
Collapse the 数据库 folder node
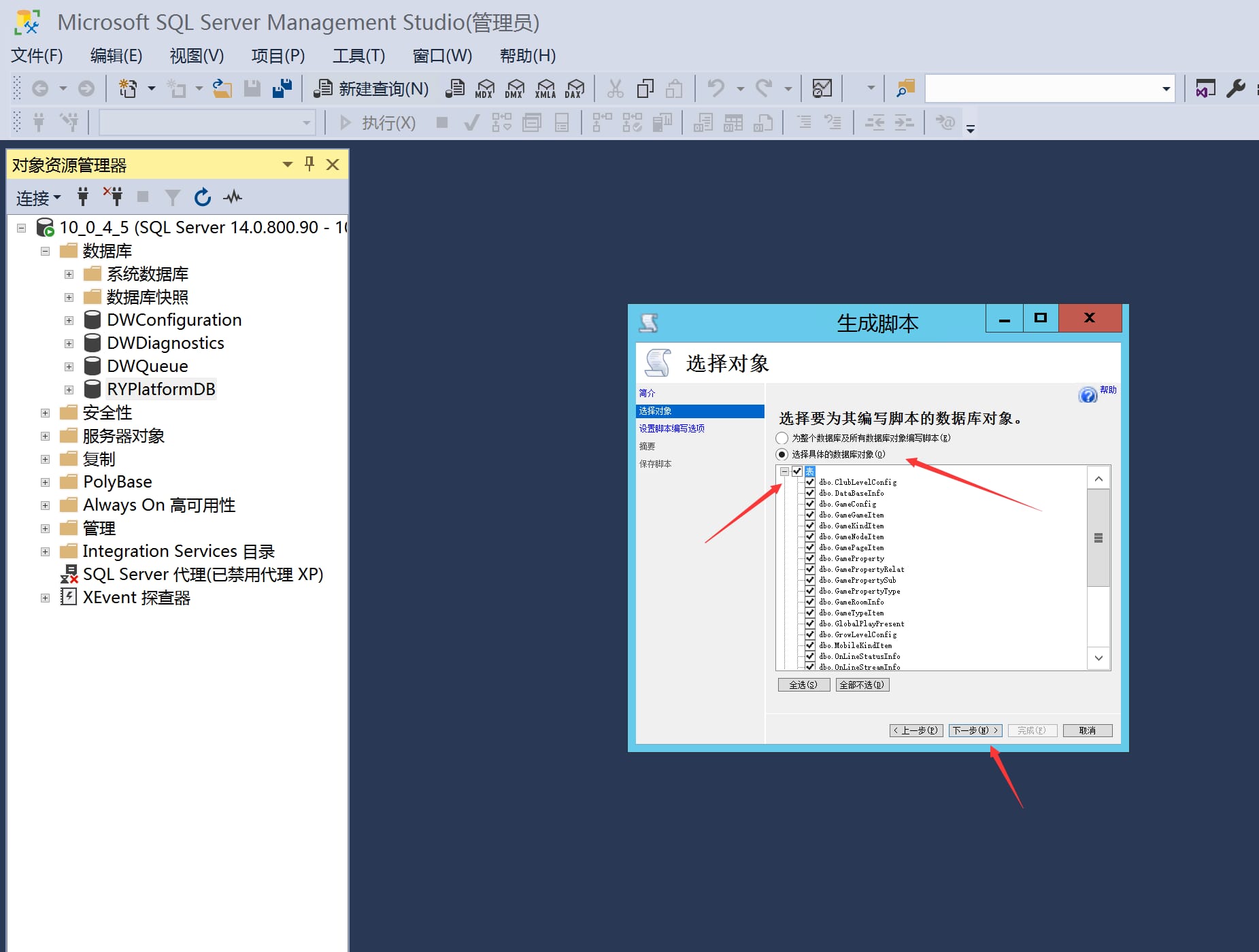pyautogui.click(x=45, y=250)
